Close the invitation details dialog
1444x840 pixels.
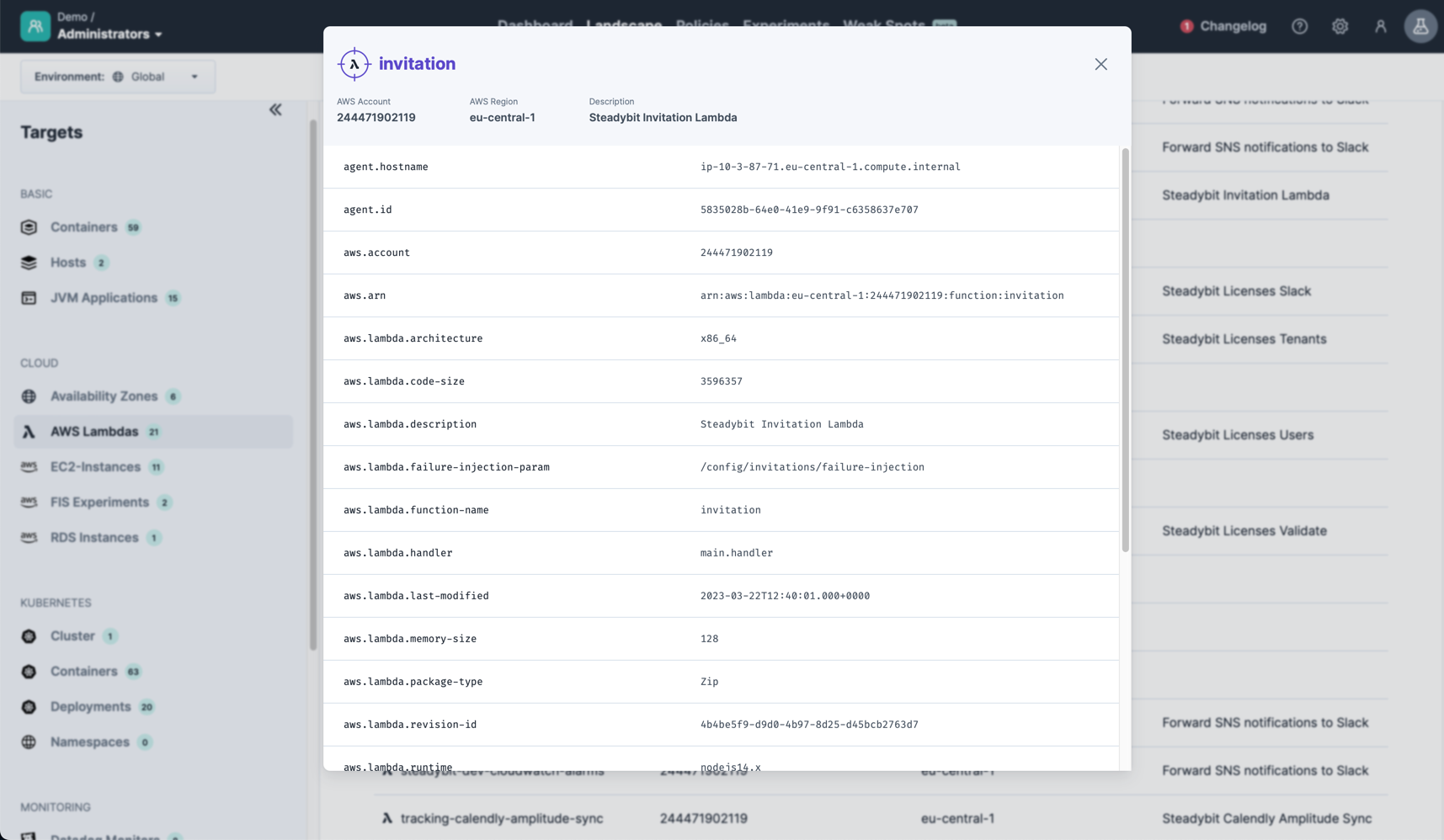point(1100,64)
